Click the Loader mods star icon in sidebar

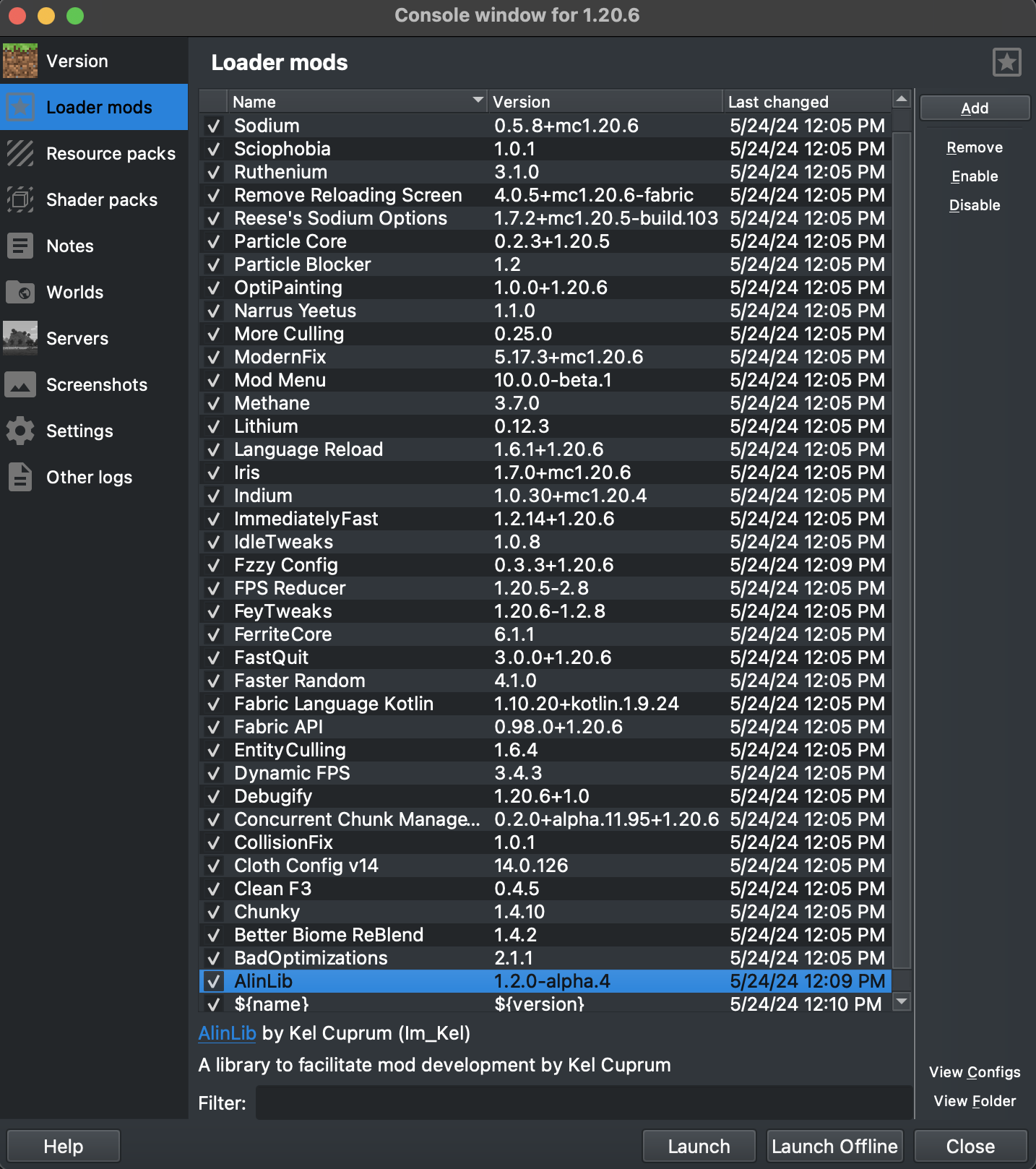click(20, 107)
